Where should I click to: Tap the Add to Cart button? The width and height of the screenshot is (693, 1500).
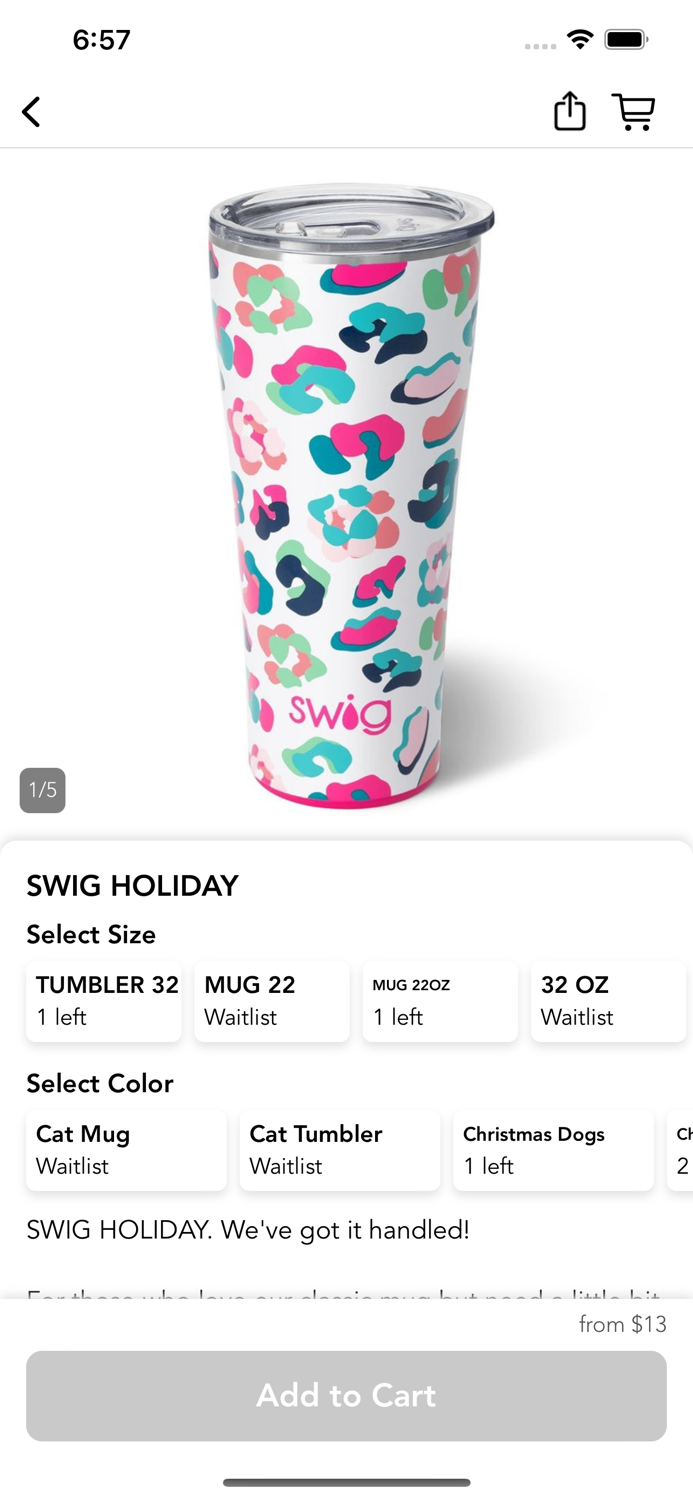[x=346, y=1396]
